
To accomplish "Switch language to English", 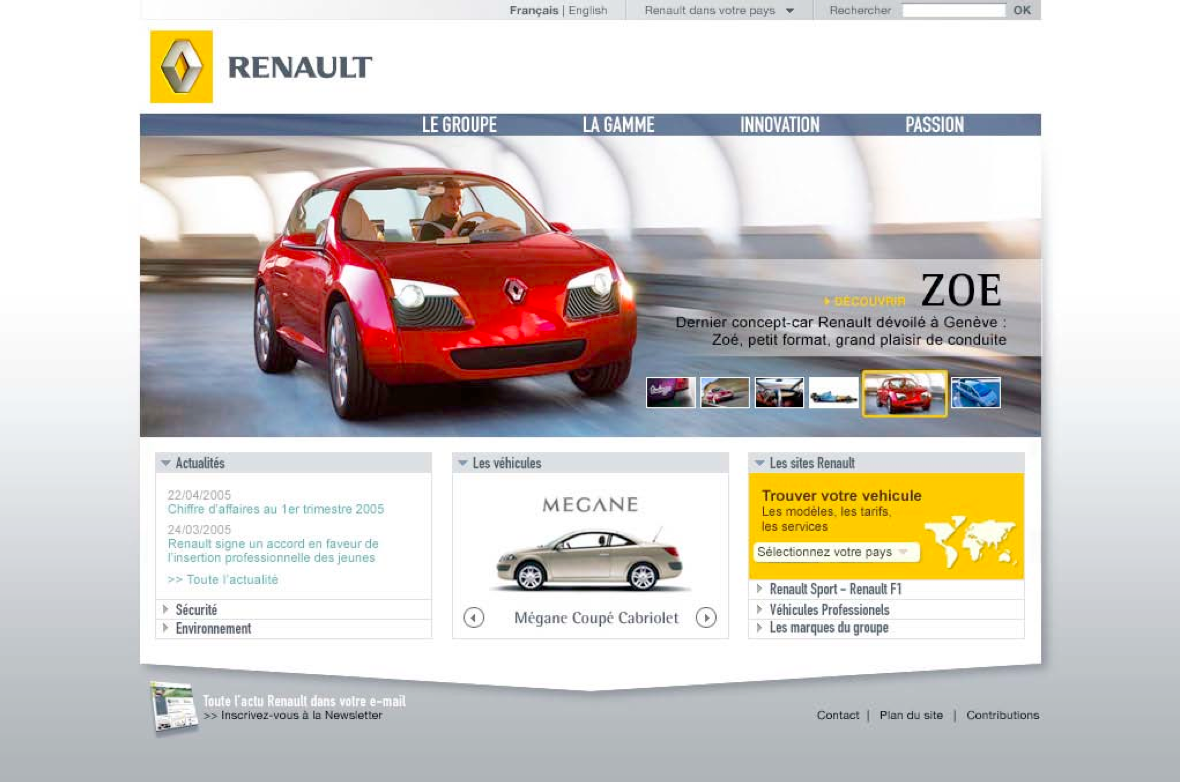I will point(588,11).
